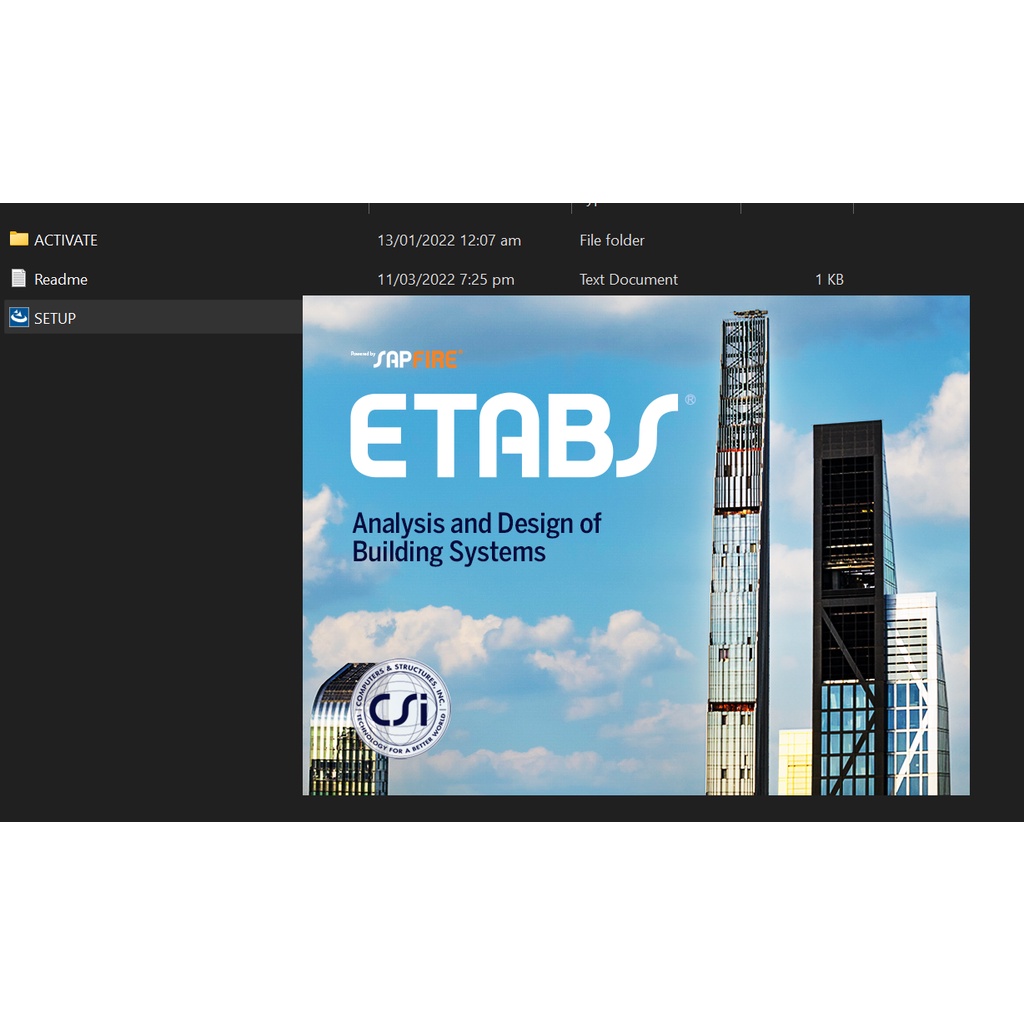Image resolution: width=1024 pixels, height=1024 pixels.
Task: Click the CSI round seal logo
Action: click(399, 709)
